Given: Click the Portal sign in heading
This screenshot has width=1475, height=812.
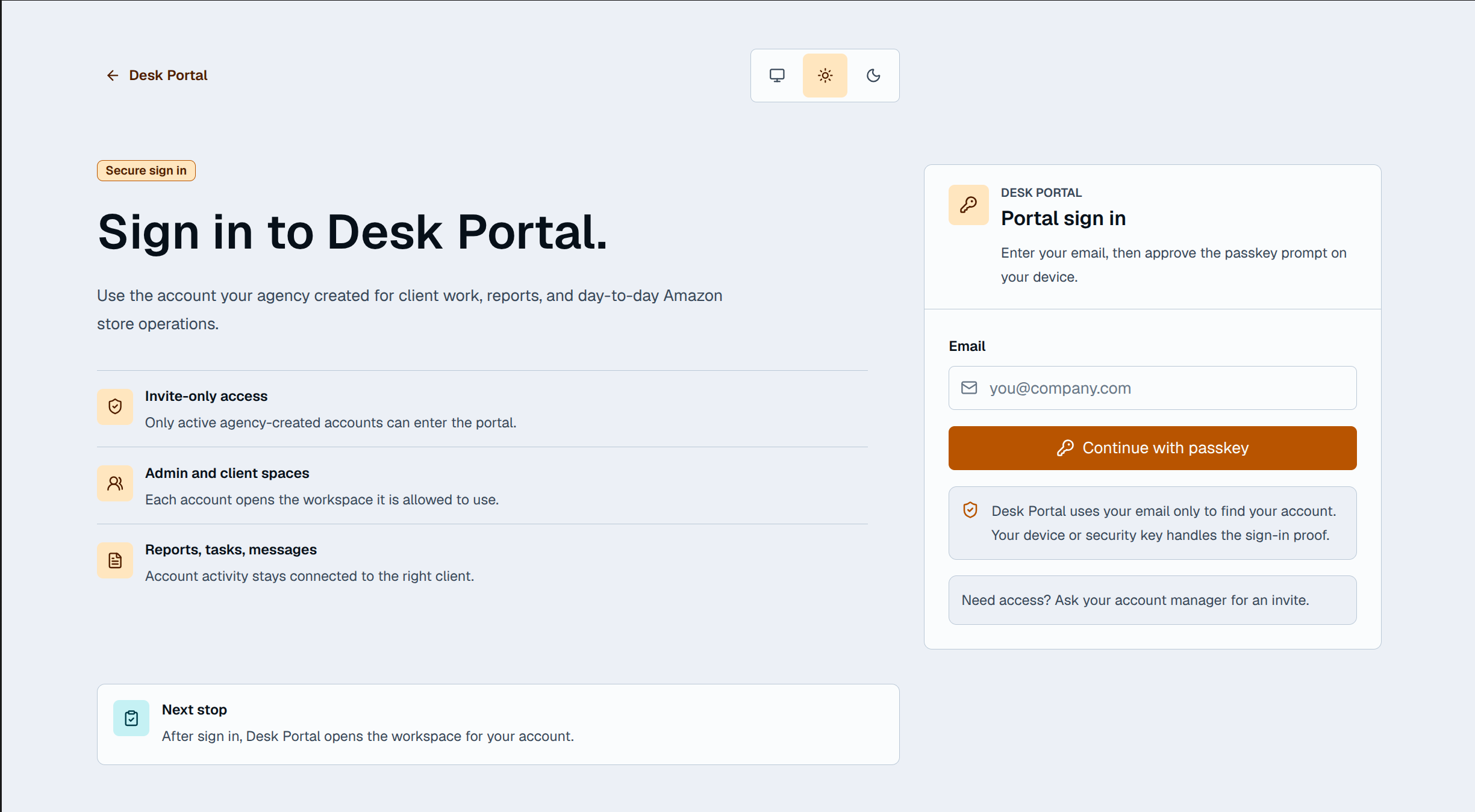Looking at the screenshot, I should 1063,218.
